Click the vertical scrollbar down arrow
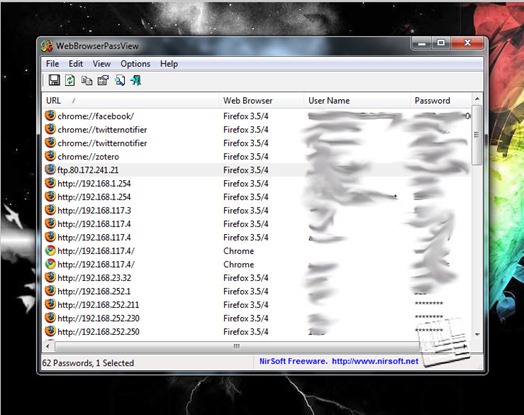This screenshot has height=415, width=524. [x=477, y=334]
